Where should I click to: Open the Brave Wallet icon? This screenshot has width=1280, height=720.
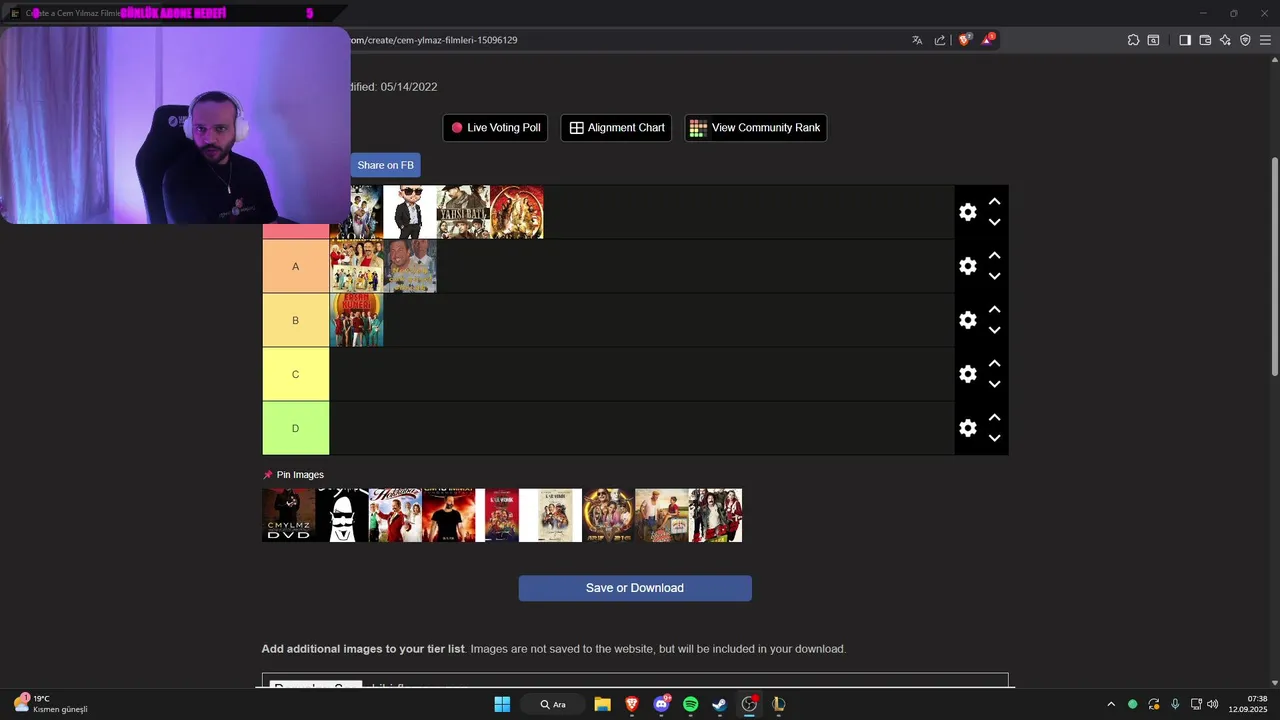pos(1205,40)
